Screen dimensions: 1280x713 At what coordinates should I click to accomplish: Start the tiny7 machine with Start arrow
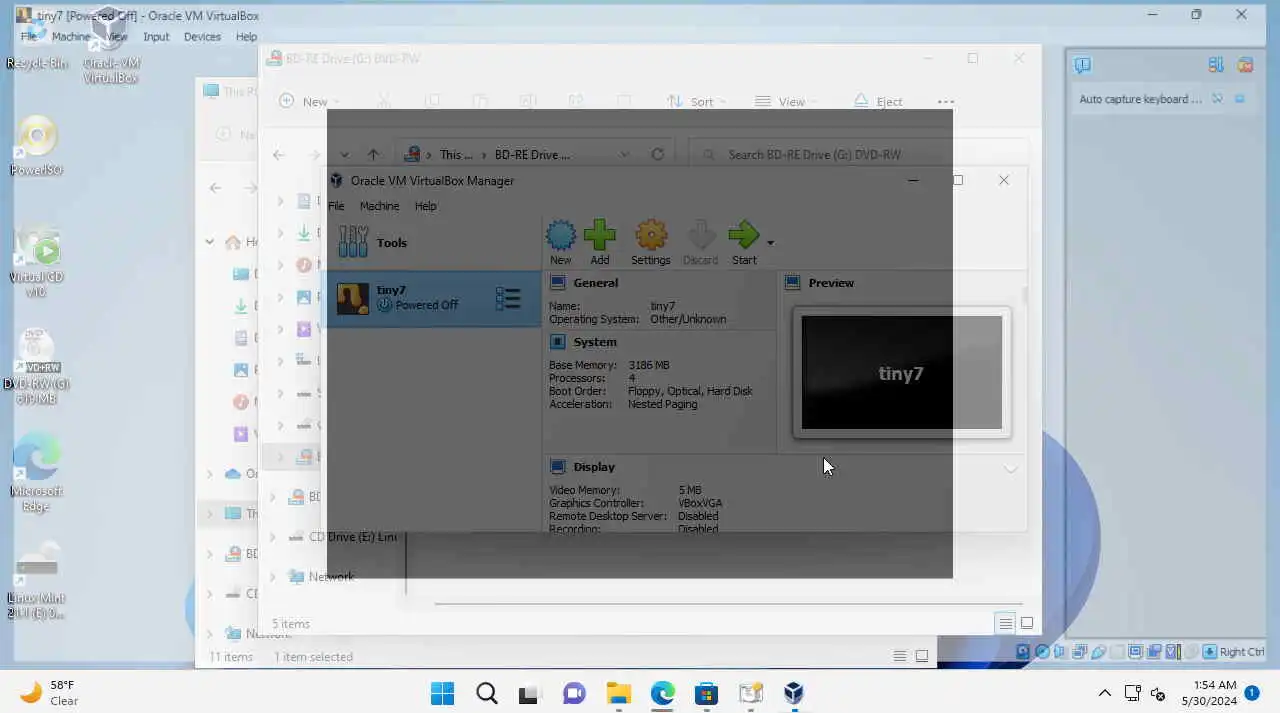[744, 243]
